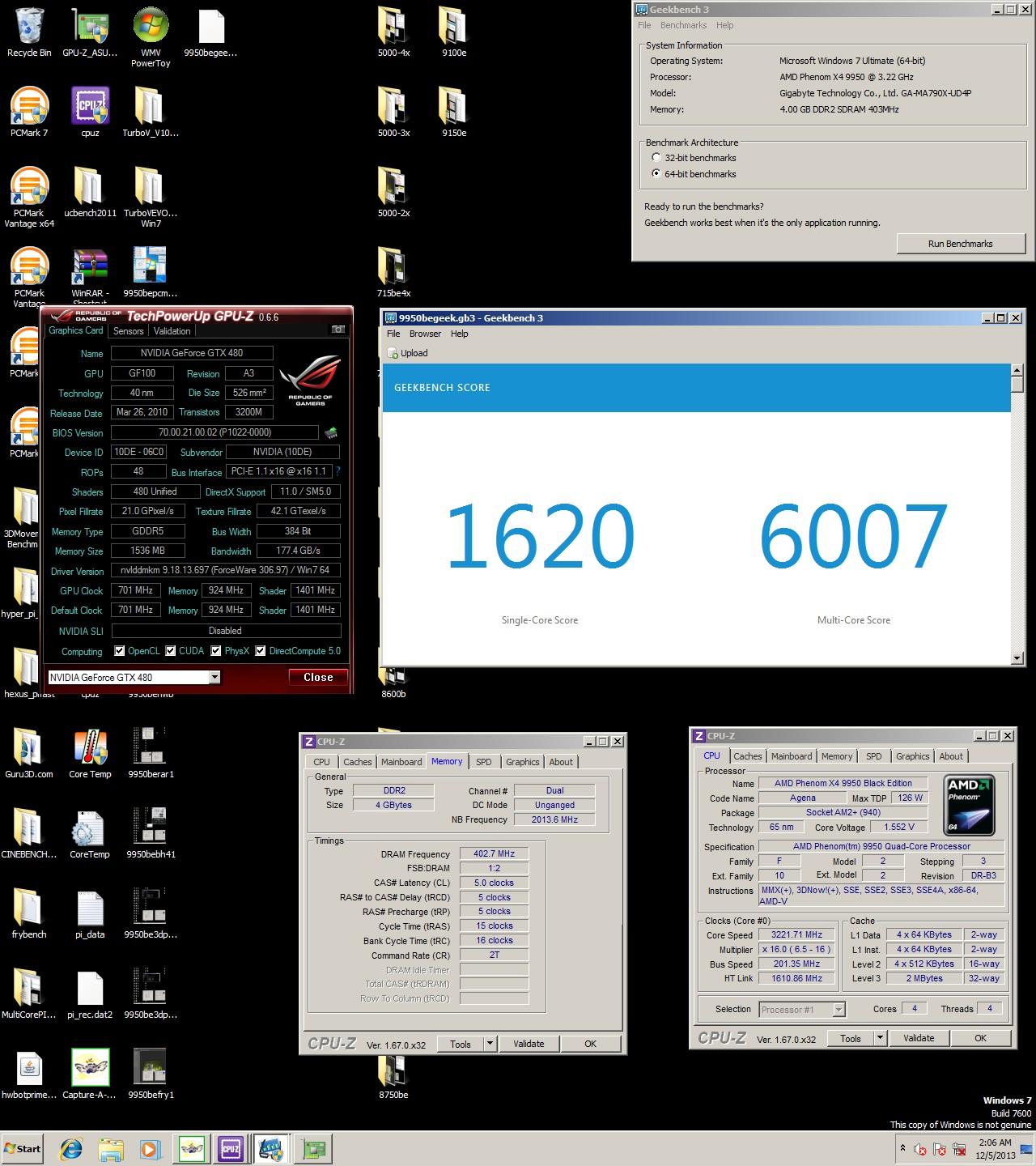
Task: Expand the Tools dropdown arrow in CPU-Z Memory window
Action: click(x=490, y=1044)
